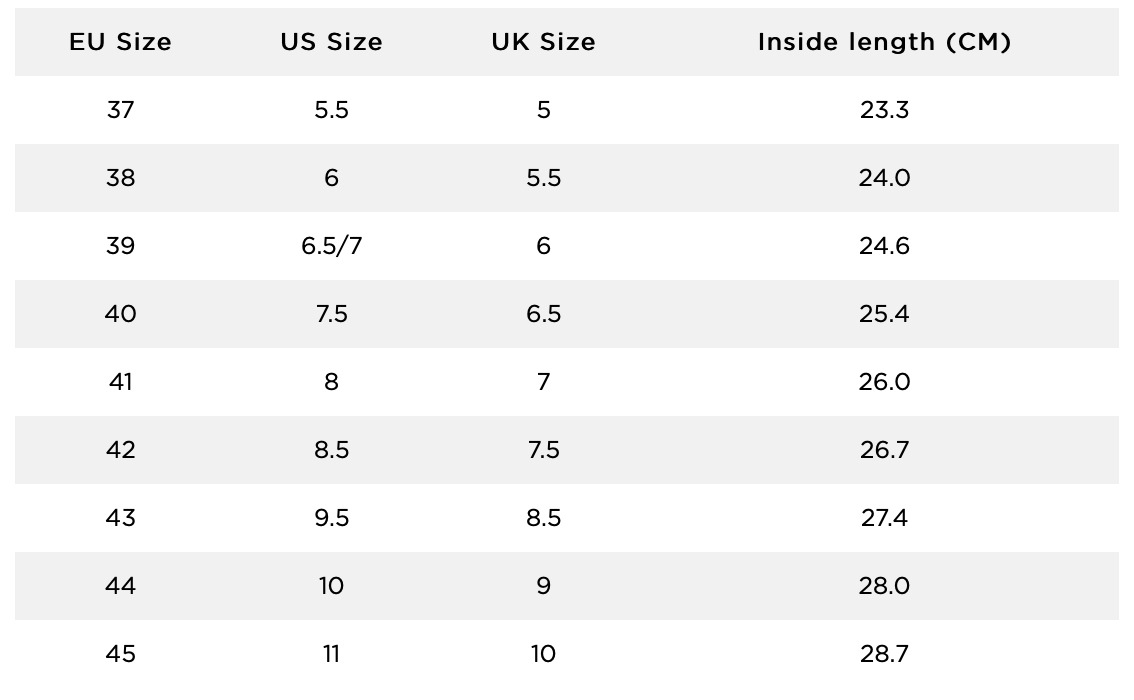Click the inside length 24.0 value
This screenshot has height=700, width=1134.
(884, 178)
